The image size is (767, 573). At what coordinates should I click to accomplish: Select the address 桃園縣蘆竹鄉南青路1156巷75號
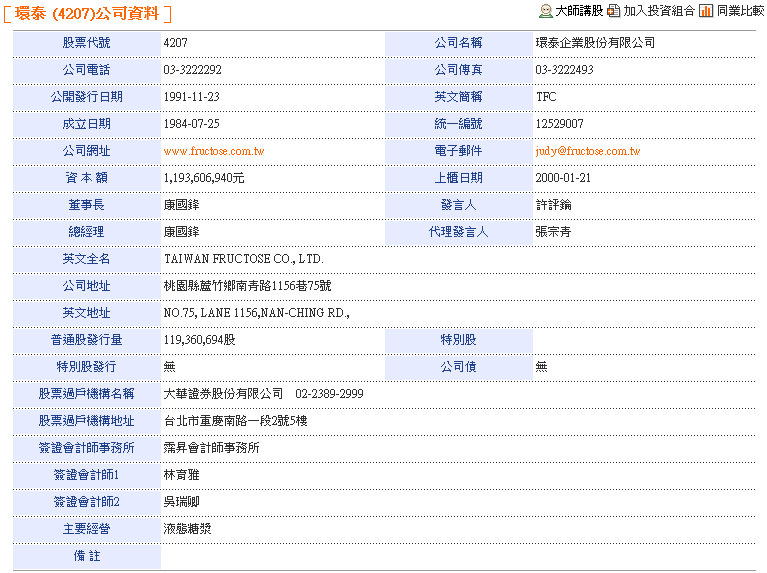click(248, 286)
